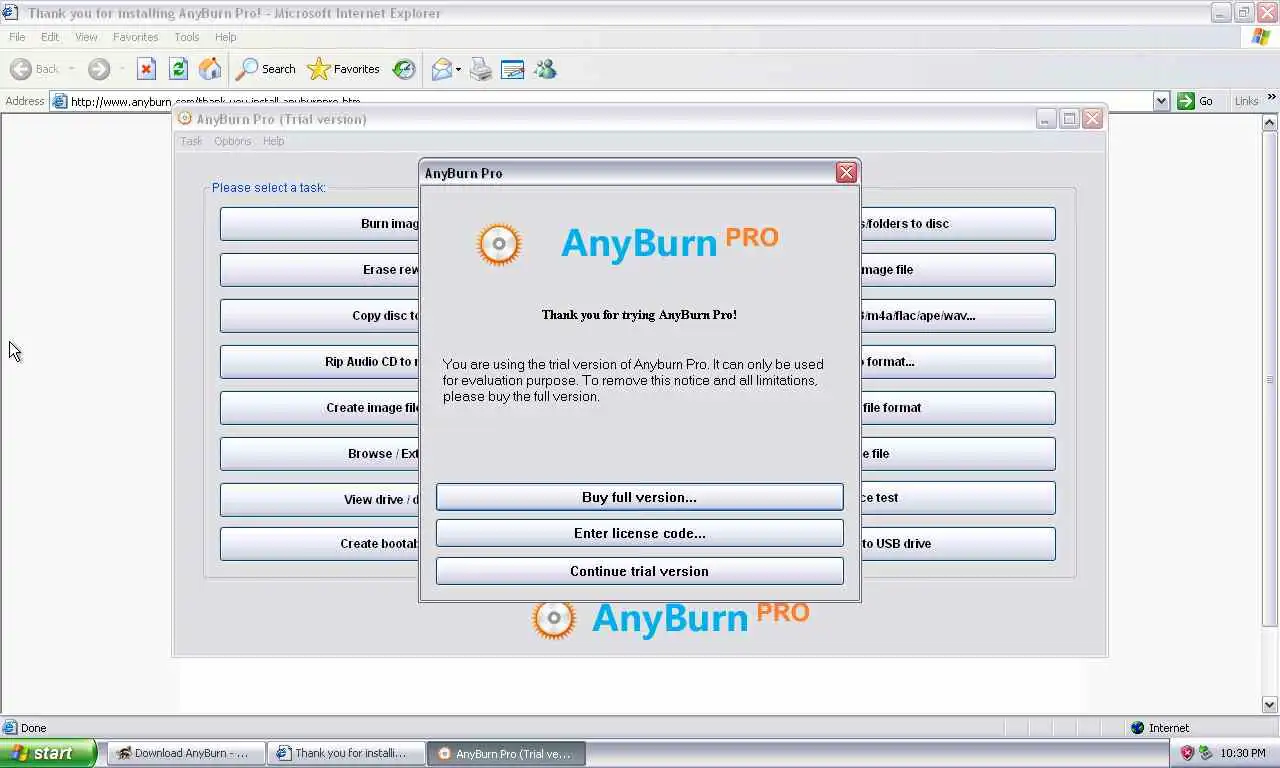
Task: Click the IE Forward arrow button
Action: 98,69
